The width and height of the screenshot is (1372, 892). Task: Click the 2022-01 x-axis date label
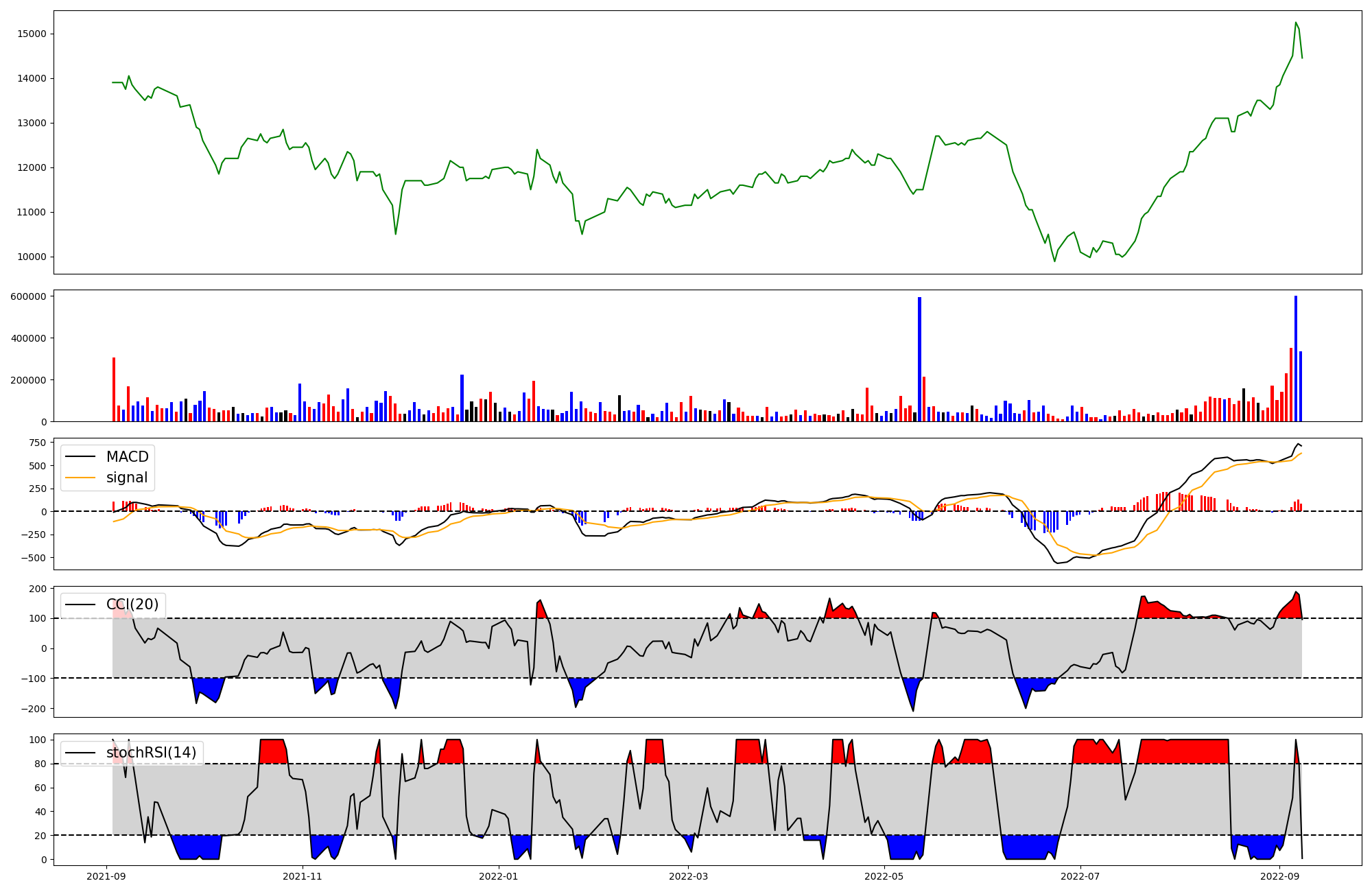(499, 876)
